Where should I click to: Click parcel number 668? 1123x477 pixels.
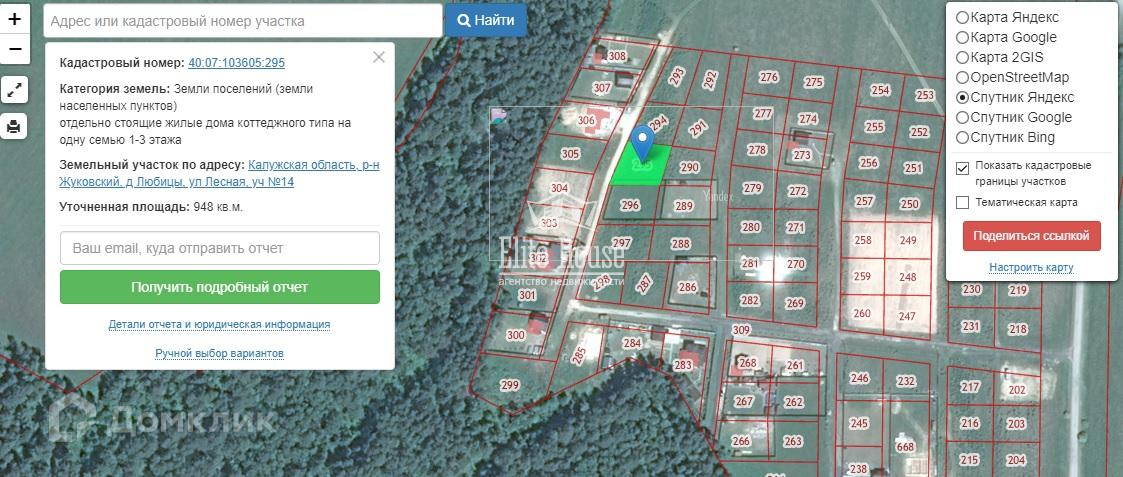pos(905,447)
